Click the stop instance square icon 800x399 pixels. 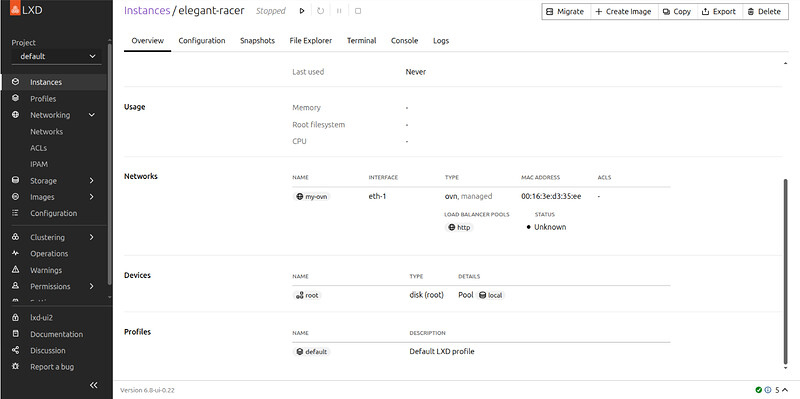(358, 11)
